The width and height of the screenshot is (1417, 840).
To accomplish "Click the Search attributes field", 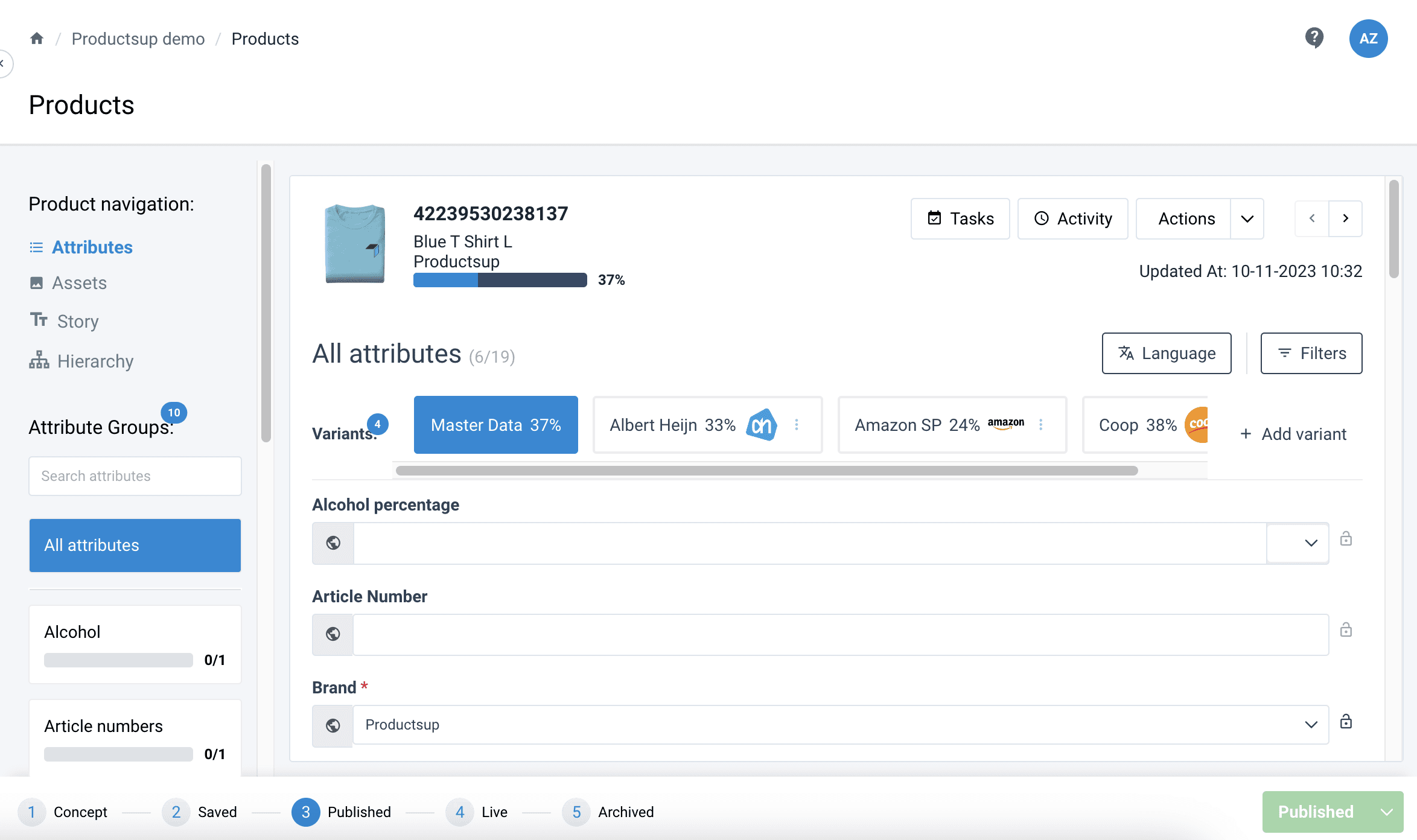I will pos(135,476).
